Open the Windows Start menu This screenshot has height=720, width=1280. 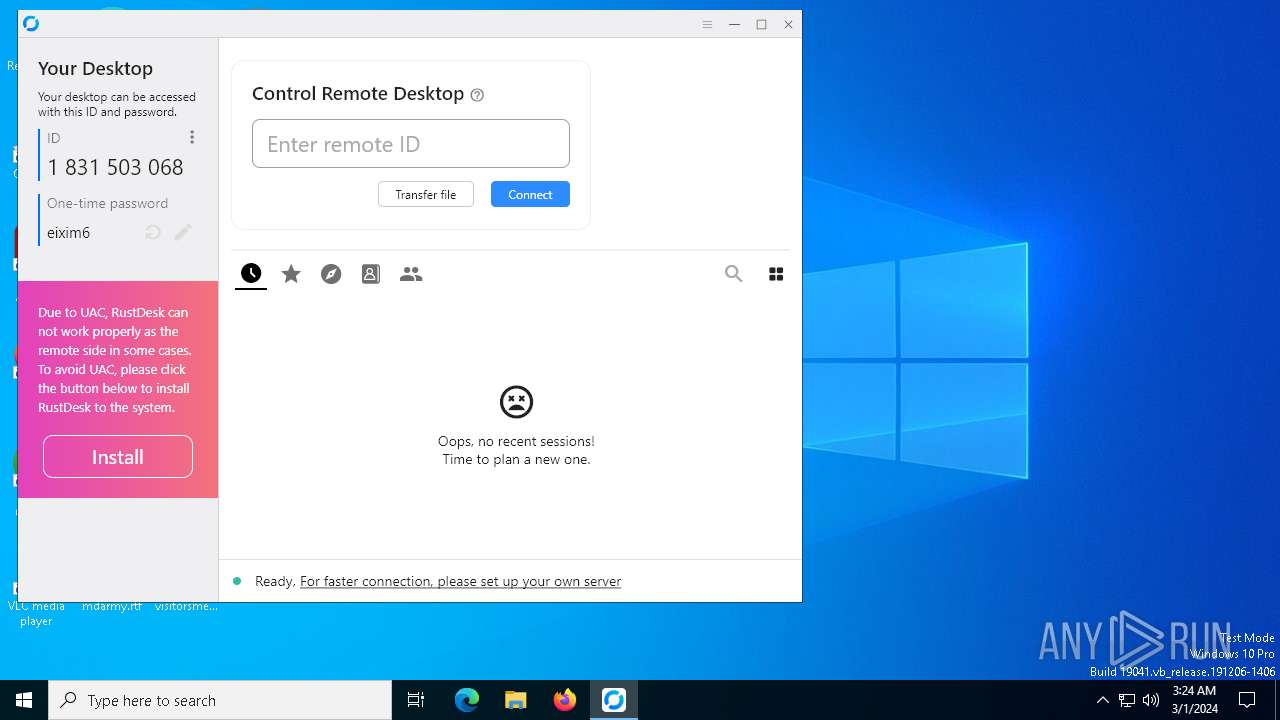(24, 700)
